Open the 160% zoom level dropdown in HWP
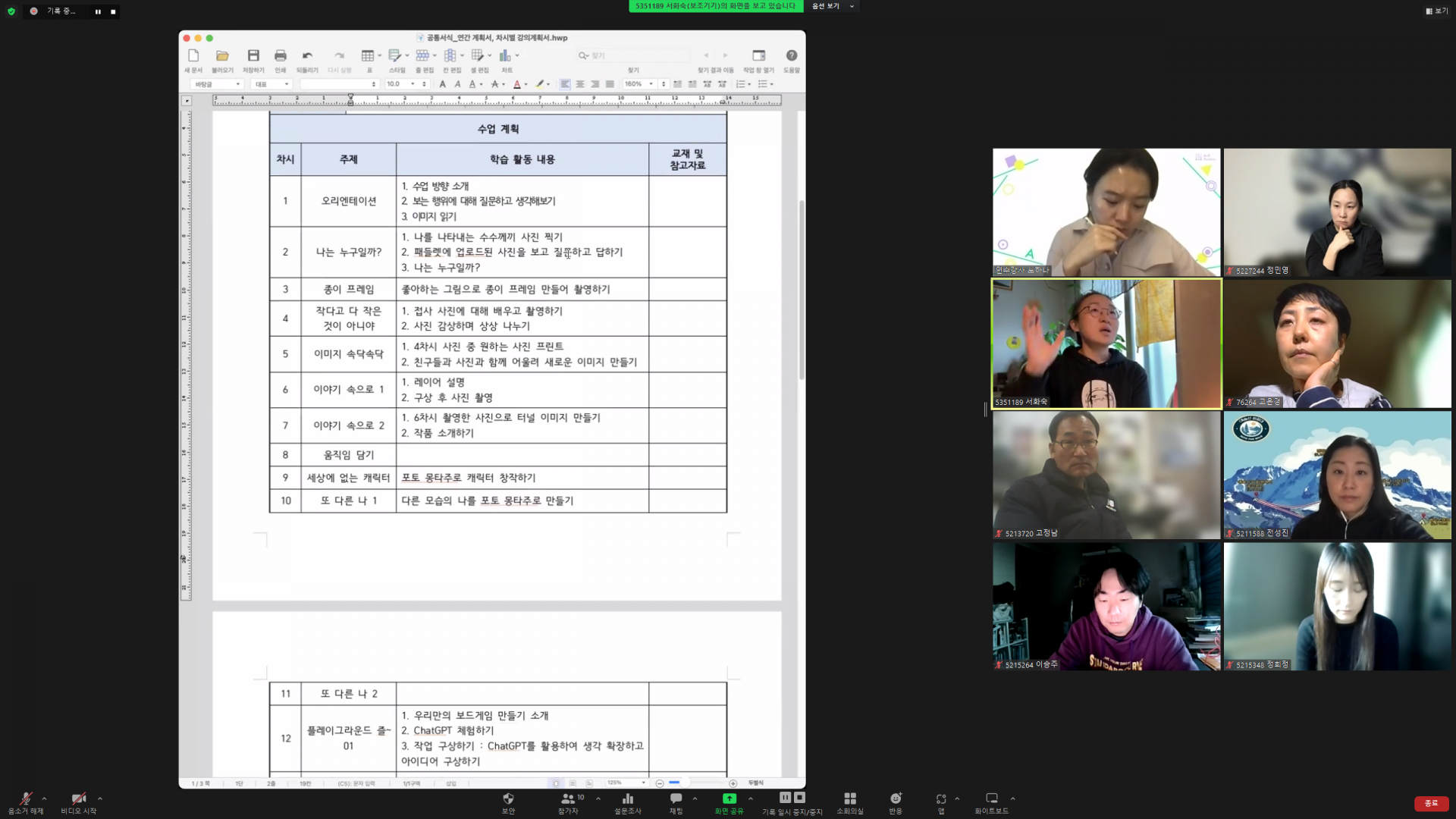This screenshot has width=1456, height=819. (x=651, y=84)
